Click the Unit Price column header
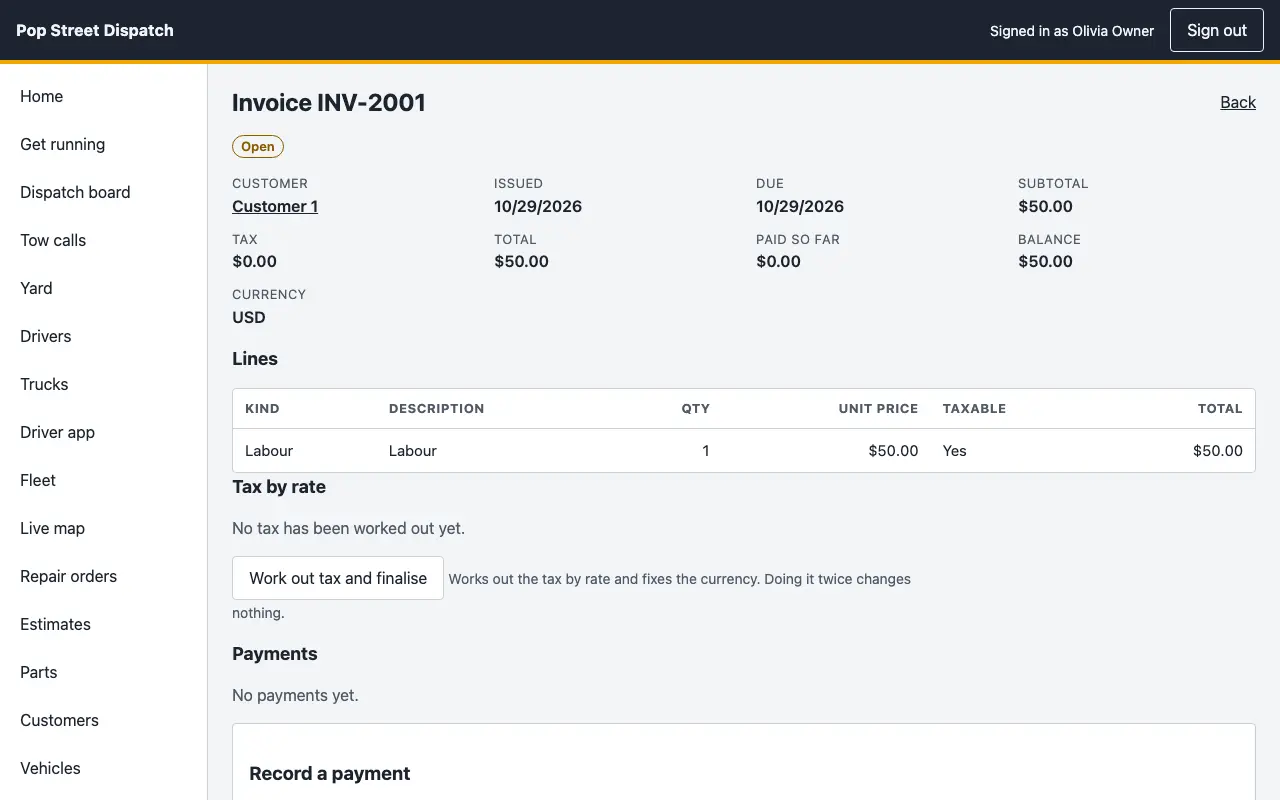The image size is (1280, 800). click(x=878, y=409)
